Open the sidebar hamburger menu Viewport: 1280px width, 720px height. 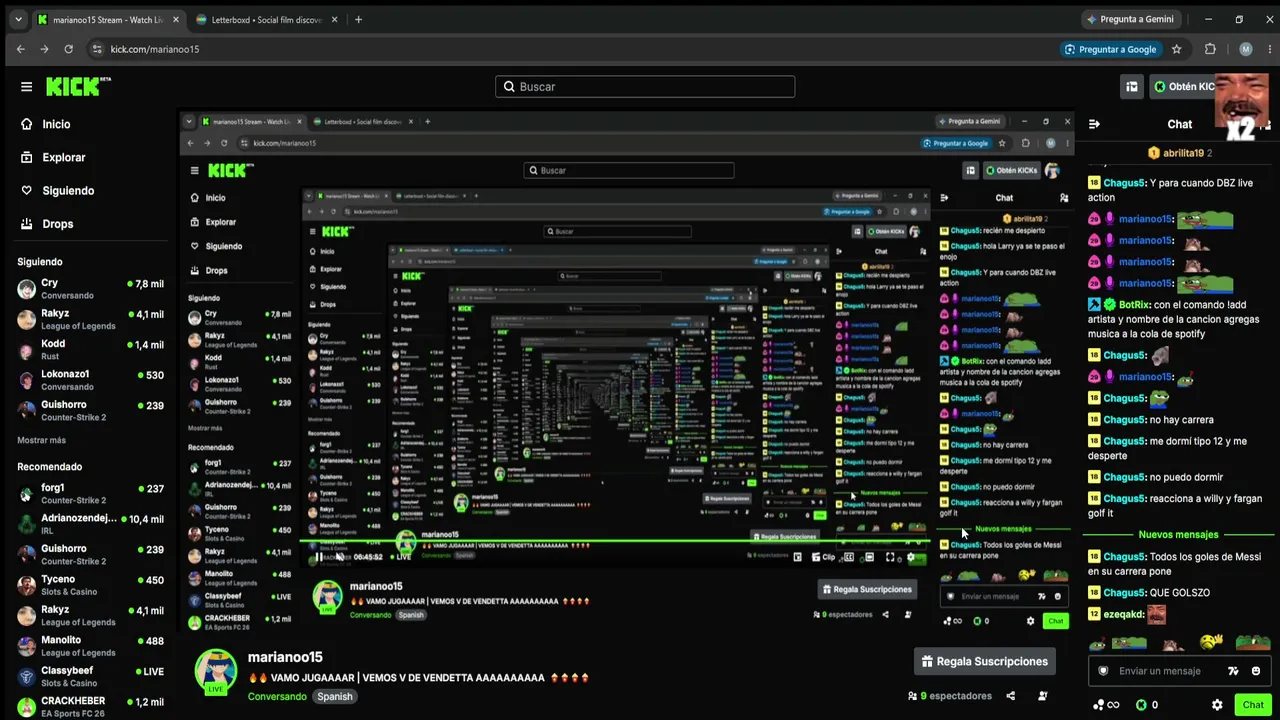27,87
